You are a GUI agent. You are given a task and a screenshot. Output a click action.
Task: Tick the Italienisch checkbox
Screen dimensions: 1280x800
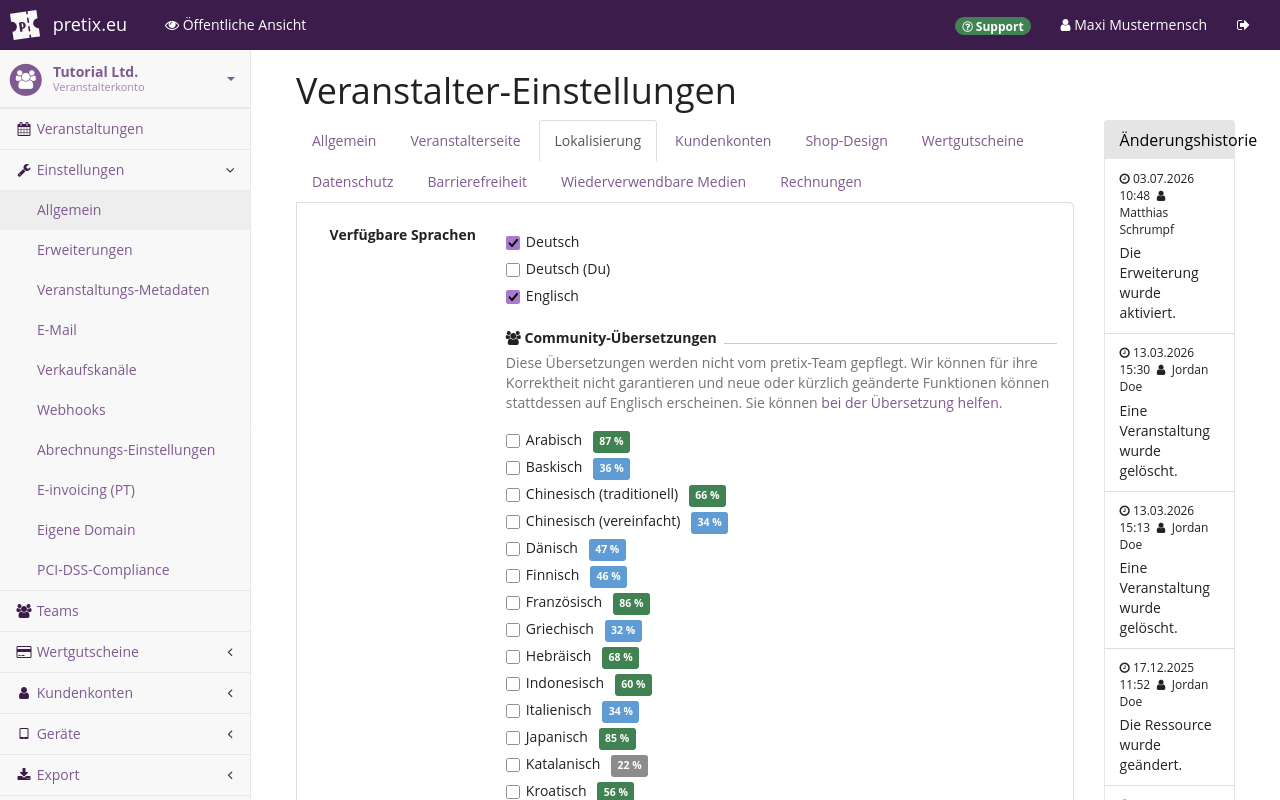pos(513,710)
